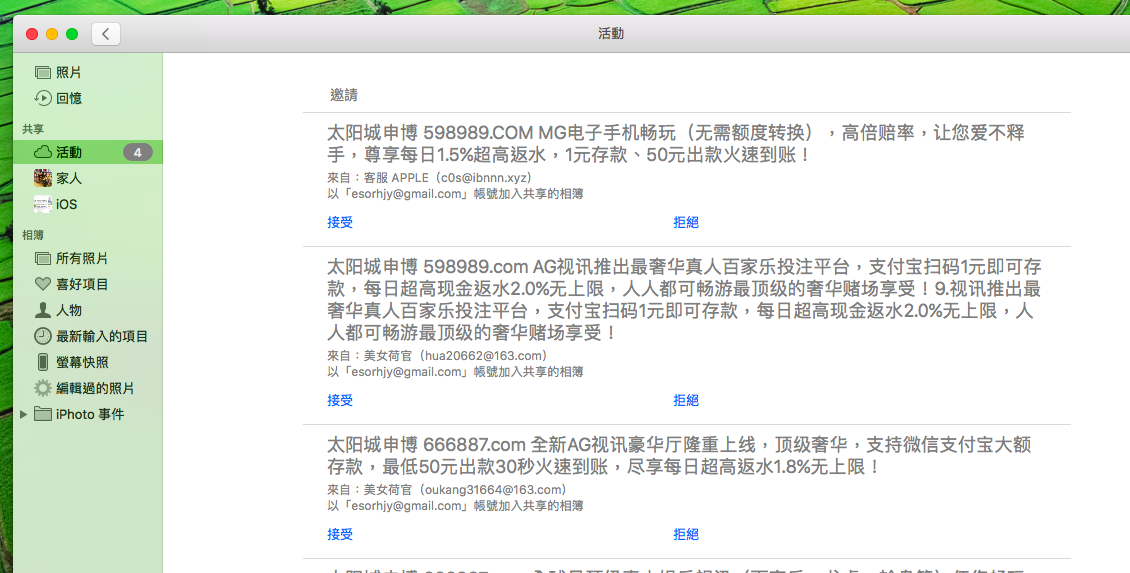This screenshot has height=573, width=1130.
Task: Select the 活動 cloud item in sidebar
Action: pyautogui.click(x=88, y=152)
